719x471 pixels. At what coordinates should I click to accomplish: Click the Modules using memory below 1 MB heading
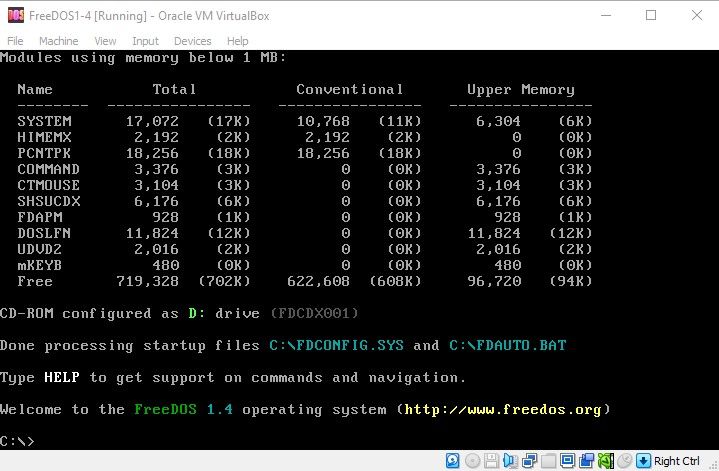143,57
